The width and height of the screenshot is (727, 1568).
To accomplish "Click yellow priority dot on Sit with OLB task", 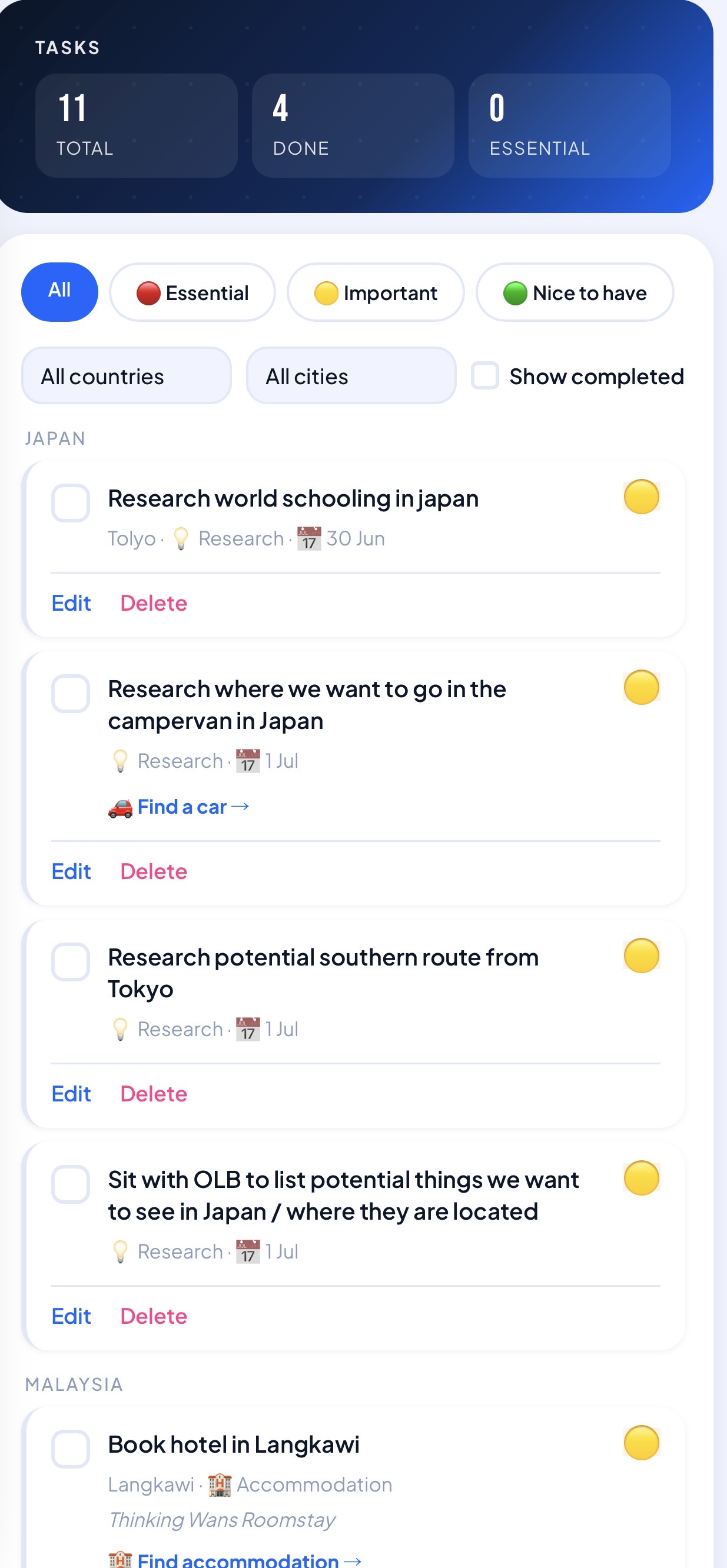I will click(641, 1178).
